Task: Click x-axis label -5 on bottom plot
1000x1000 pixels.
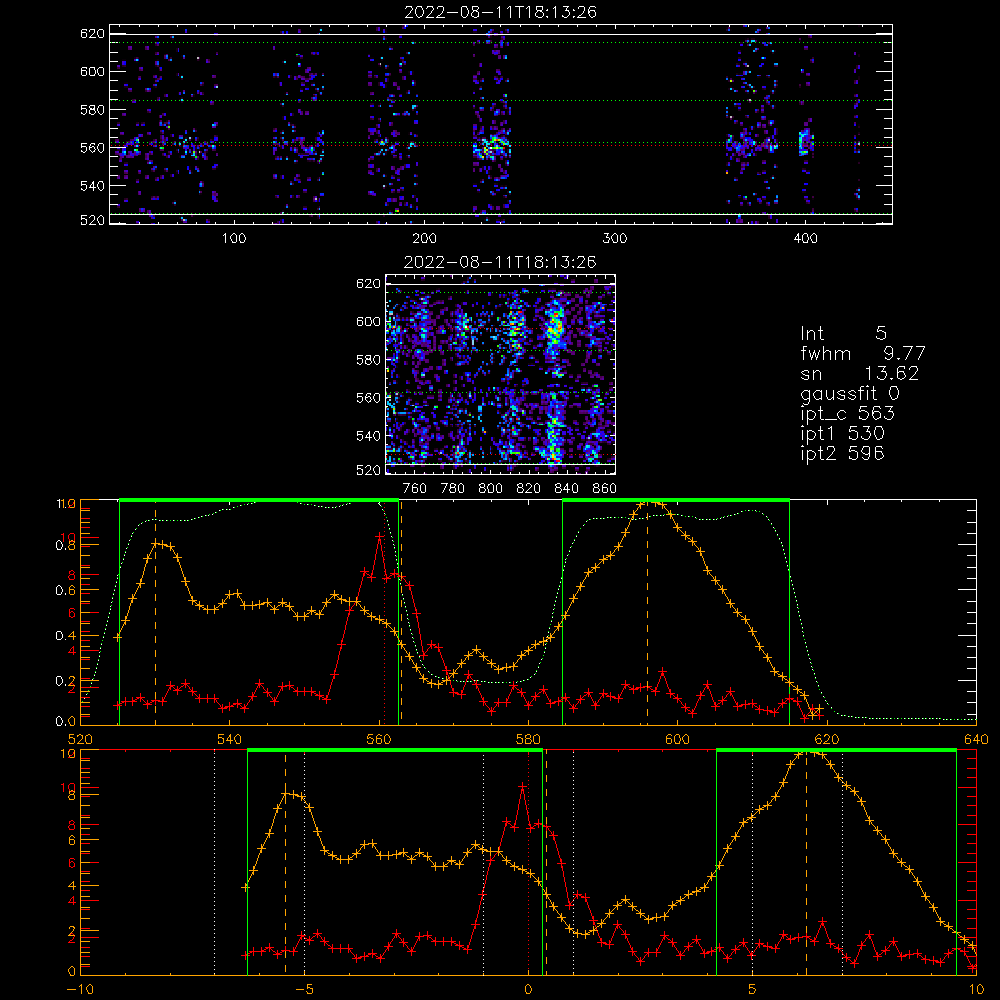Action: click(305, 989)
